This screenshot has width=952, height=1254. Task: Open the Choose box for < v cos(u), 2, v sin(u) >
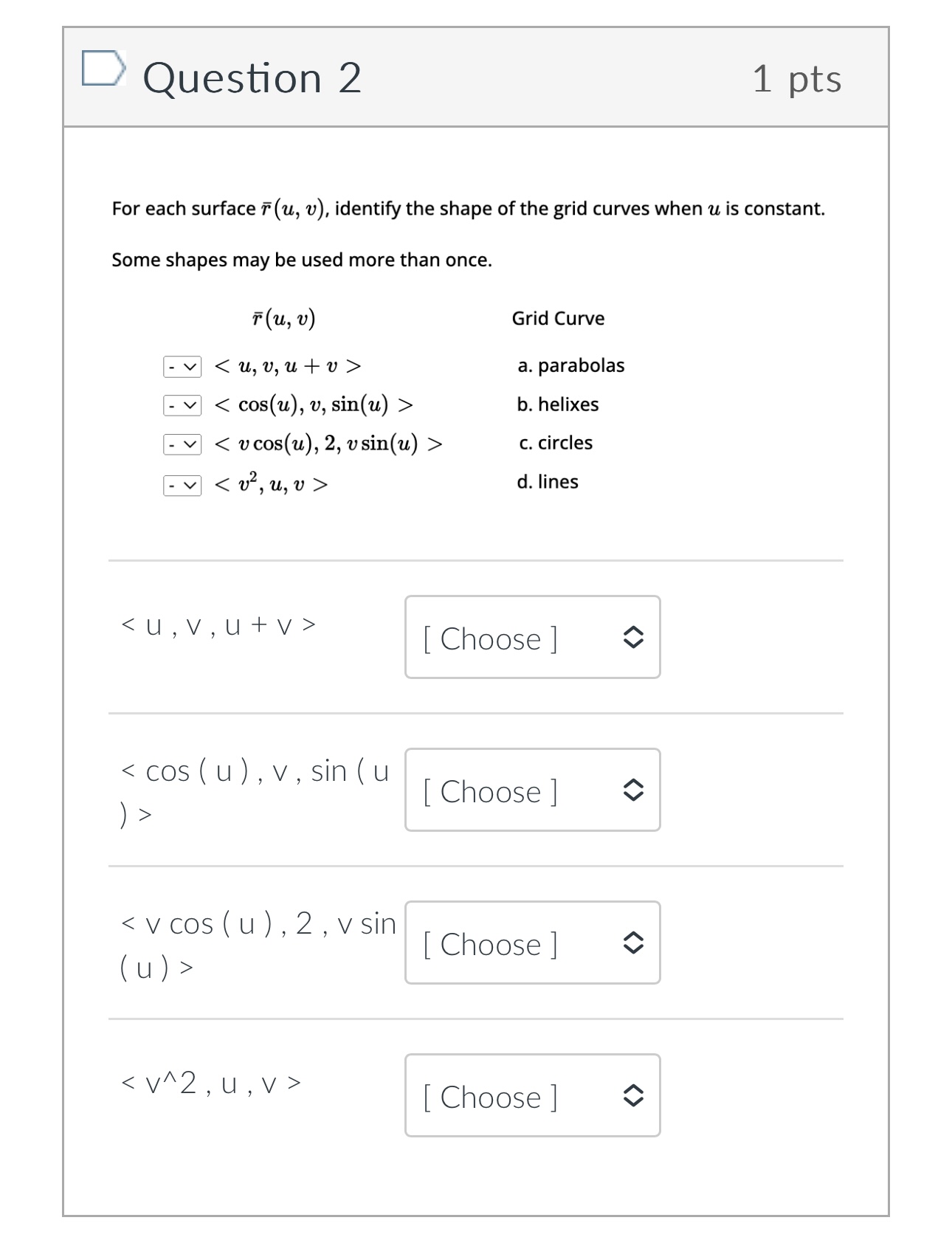point(532,943)
